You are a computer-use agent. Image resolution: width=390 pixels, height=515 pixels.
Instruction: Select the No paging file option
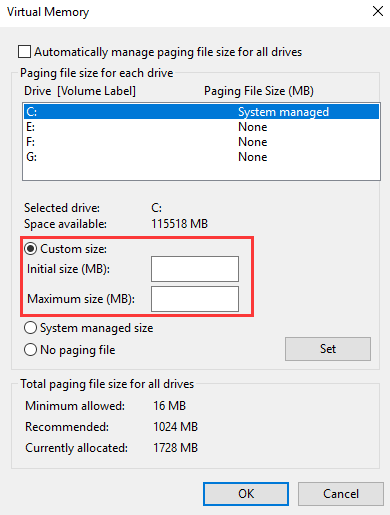[x=30, y=350]
